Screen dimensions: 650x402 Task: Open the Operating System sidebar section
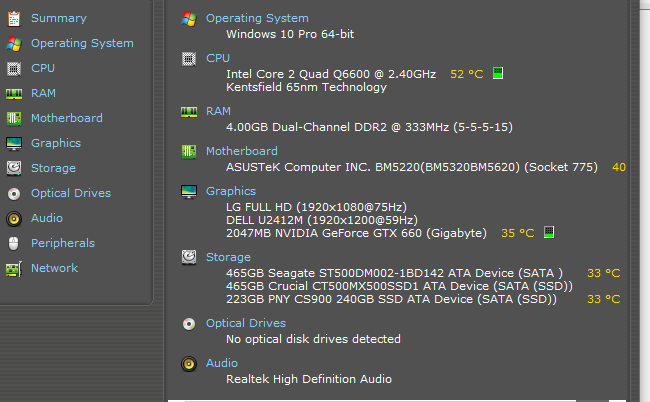pyautogui.click(x=82, y=43)
